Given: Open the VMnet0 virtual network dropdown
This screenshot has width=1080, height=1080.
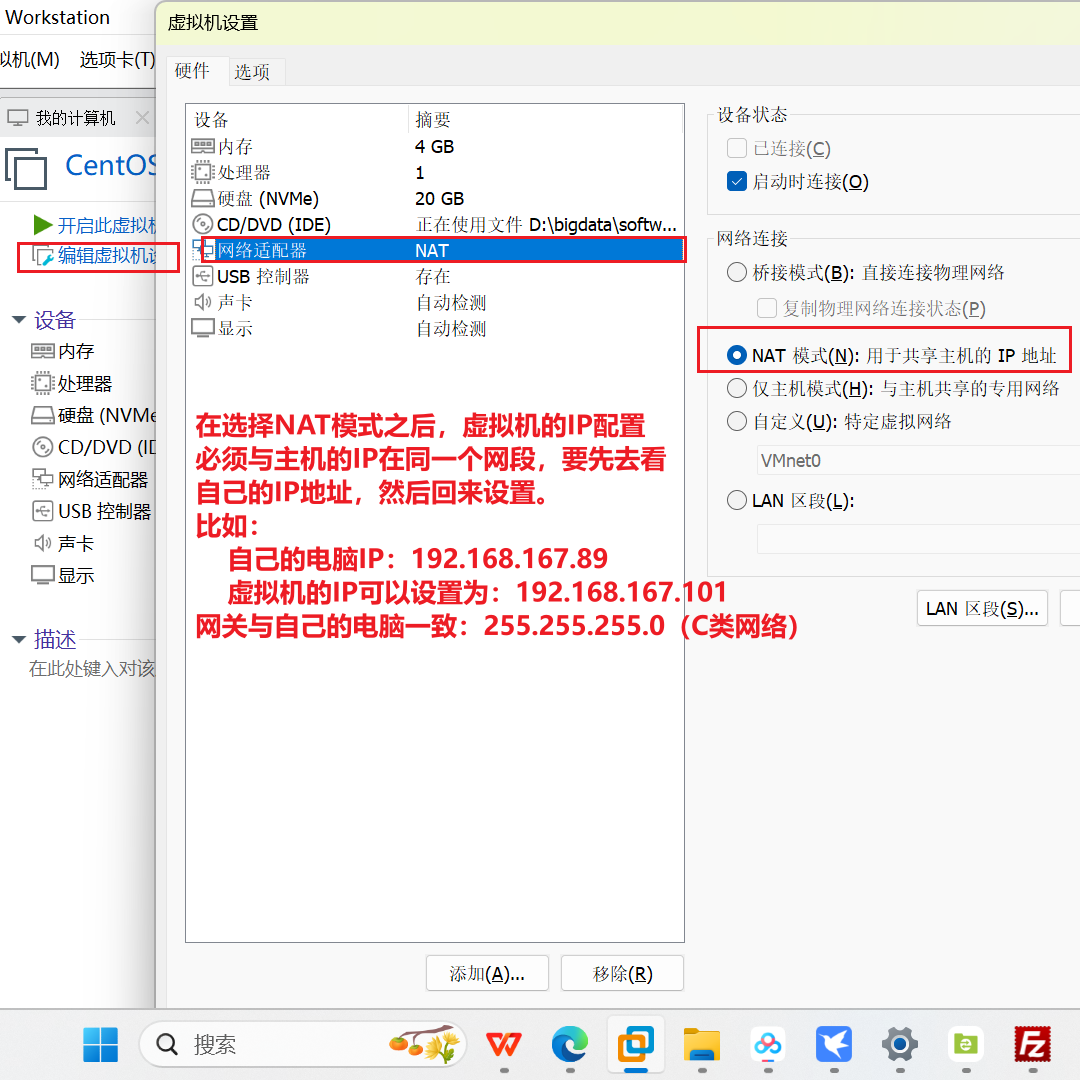Looking at the screenshot, I should pyautogui.click(x=918, y=460).
